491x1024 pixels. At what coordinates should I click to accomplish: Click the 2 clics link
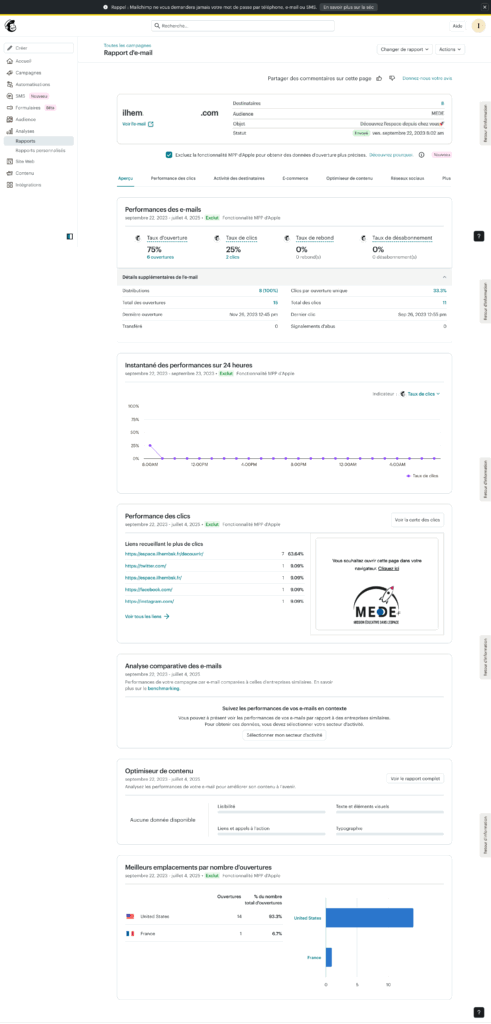(x=232, y=257)
